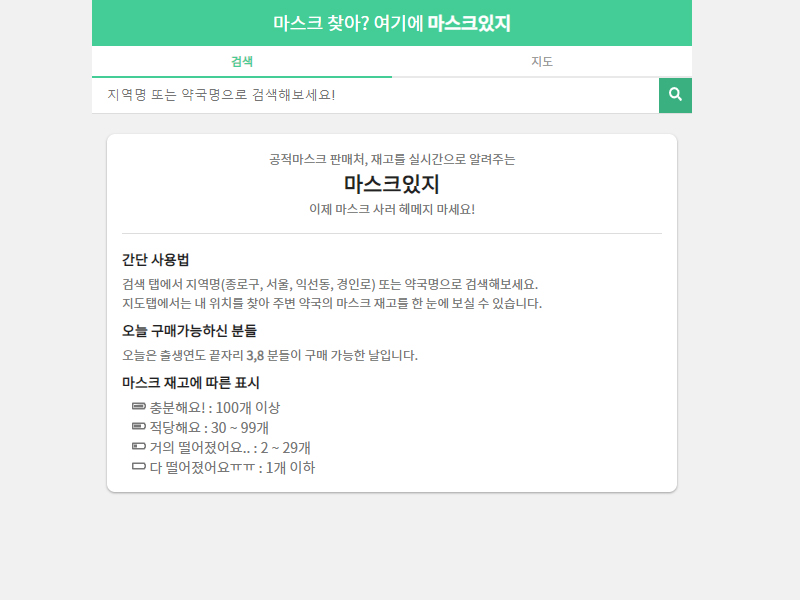This screenshot has height=600, width=800.
Task: Switch to the 지도 tab
Action: coord(542,62)
